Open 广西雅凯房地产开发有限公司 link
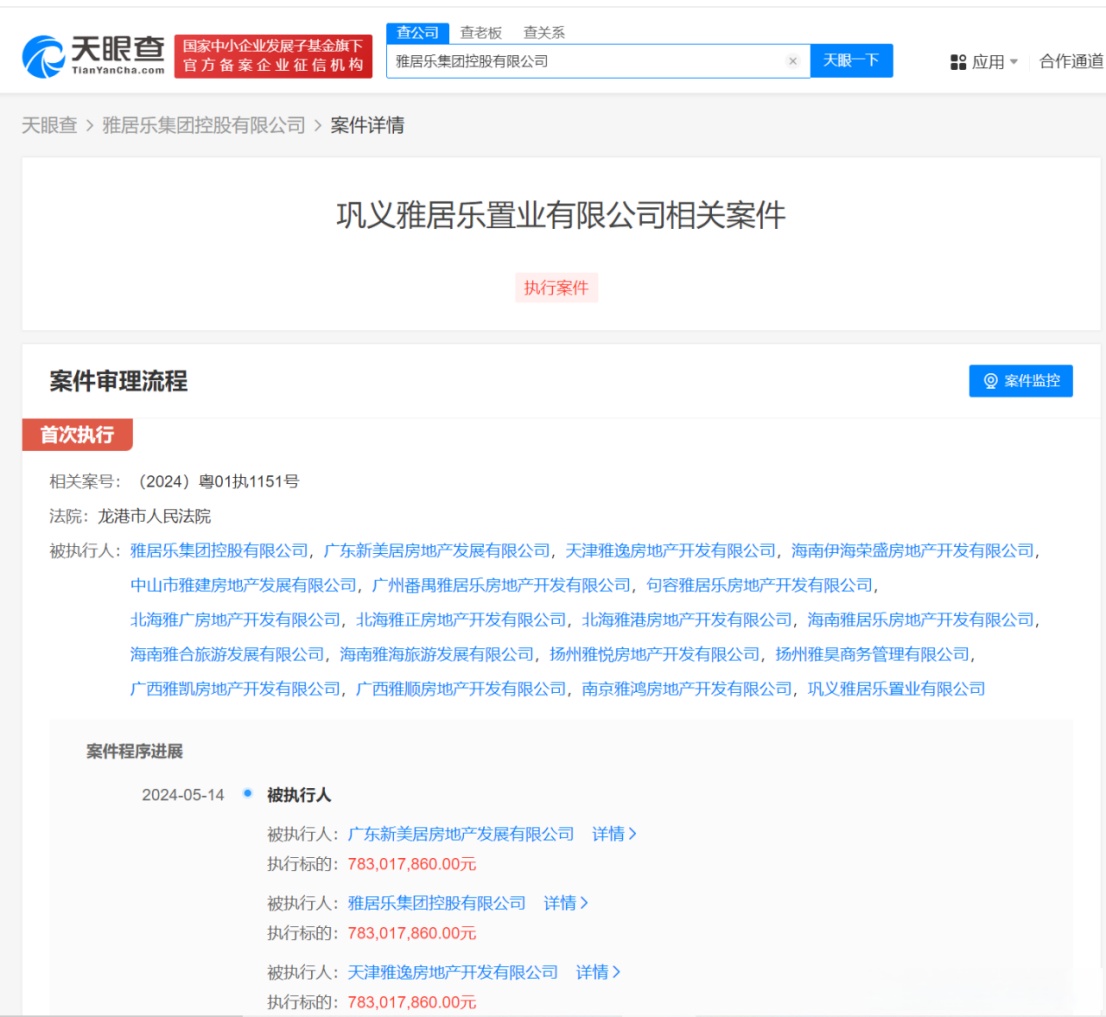 pos(235,689)
